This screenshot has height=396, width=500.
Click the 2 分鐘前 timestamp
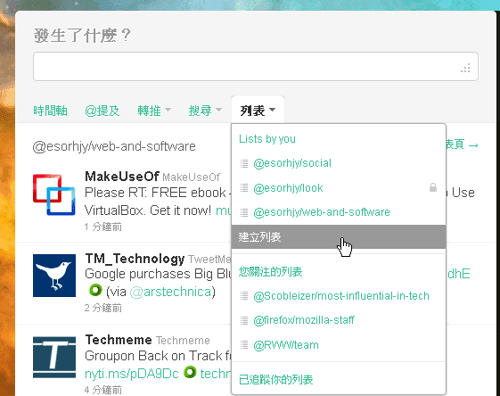(103, 308)
